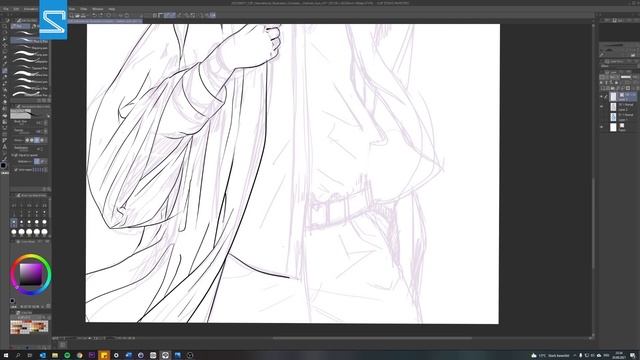Select the Fill bucket tool
Viewport: 640px width, 360px height.
[x=4, y=115]
